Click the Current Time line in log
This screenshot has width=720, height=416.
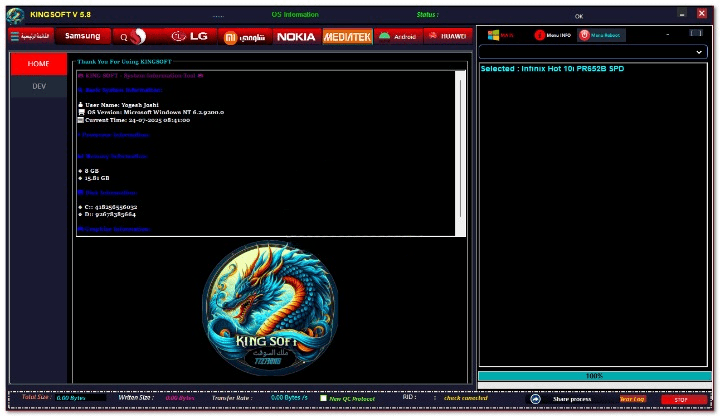(x=134, y=120)
